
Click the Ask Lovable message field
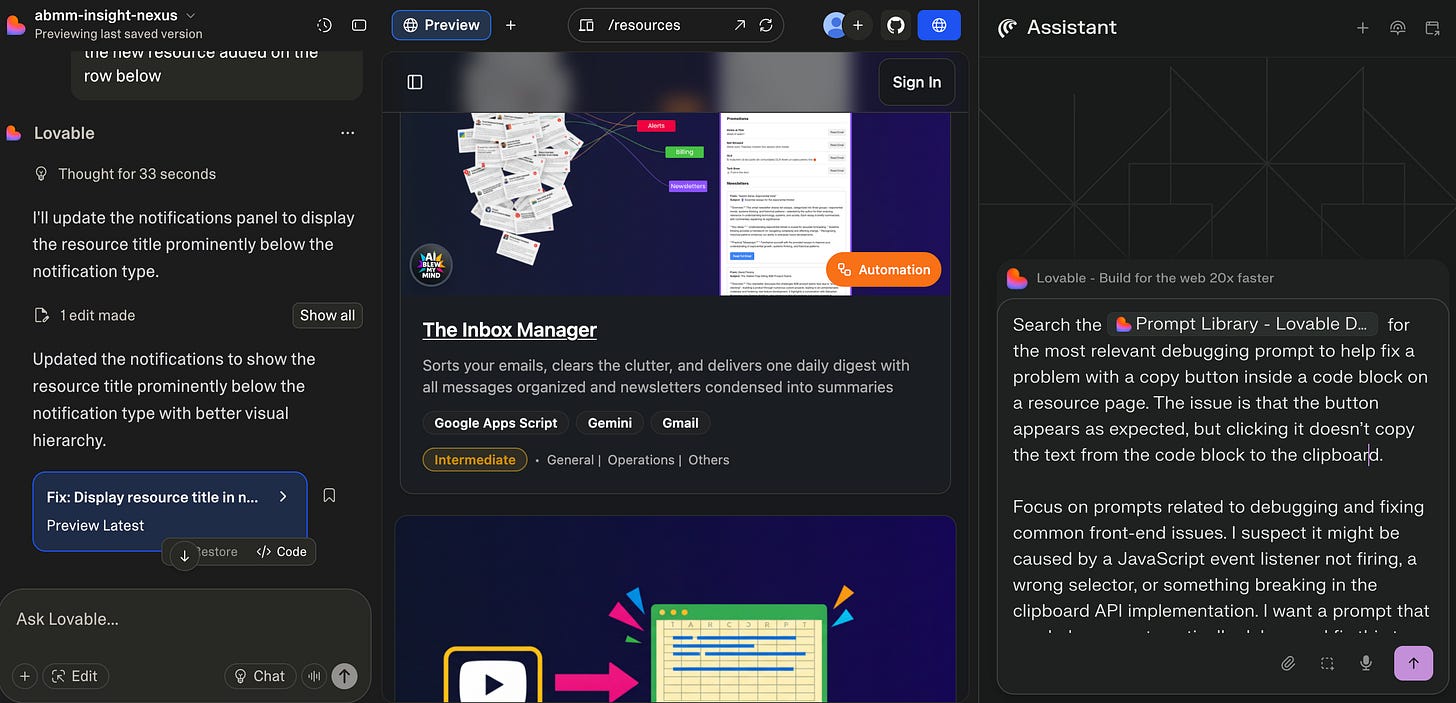(185, 619)
